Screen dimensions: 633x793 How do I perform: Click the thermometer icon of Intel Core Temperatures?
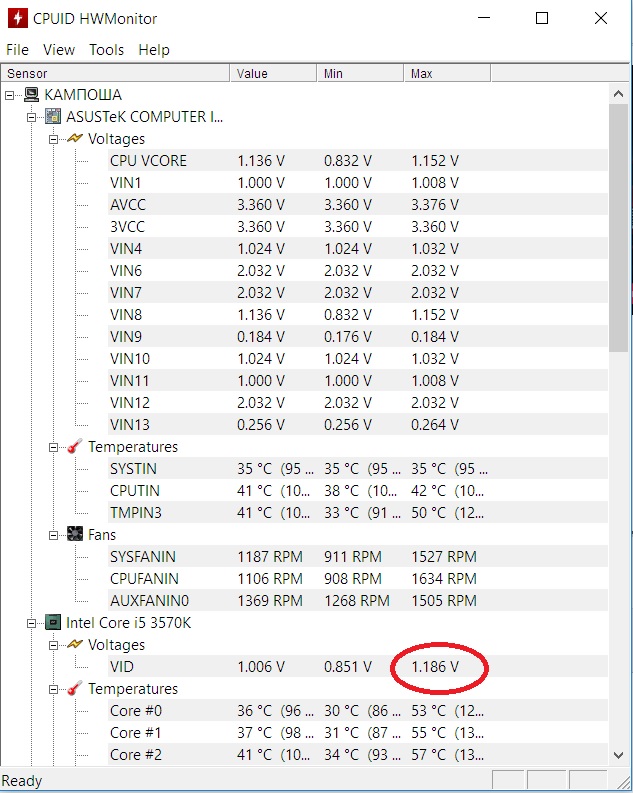[x=75, y=688]
